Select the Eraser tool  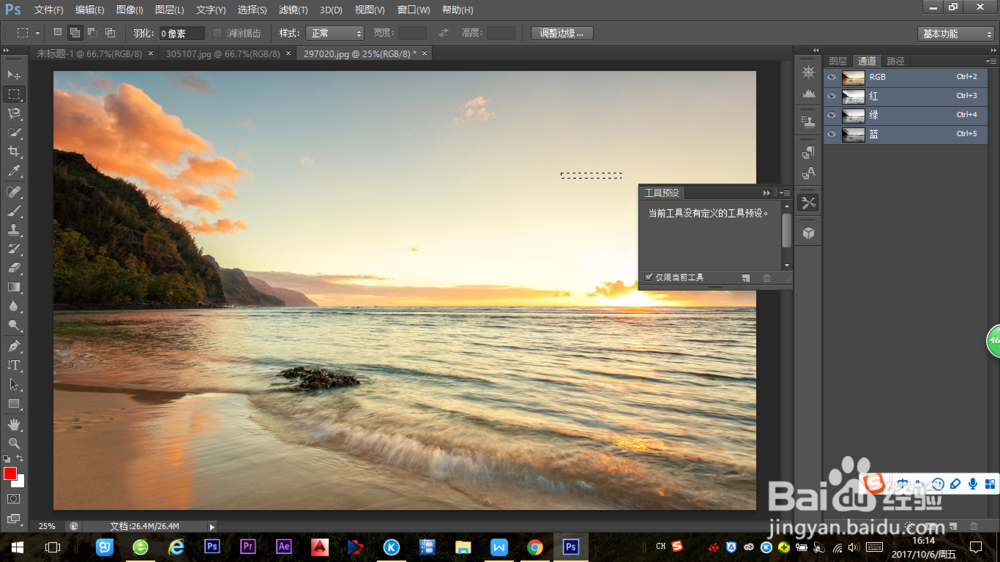coord(13,268)
